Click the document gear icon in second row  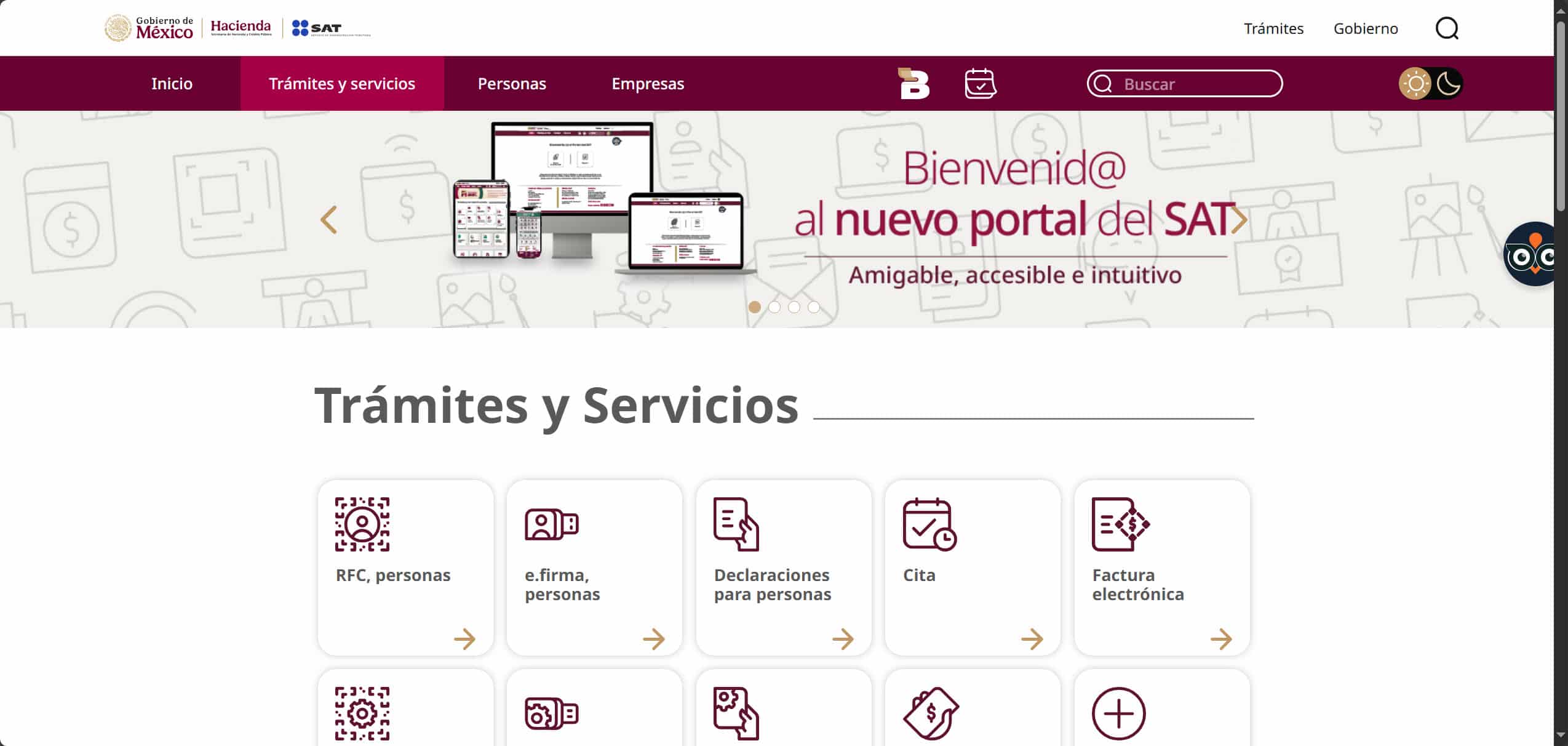click(736, 713)
